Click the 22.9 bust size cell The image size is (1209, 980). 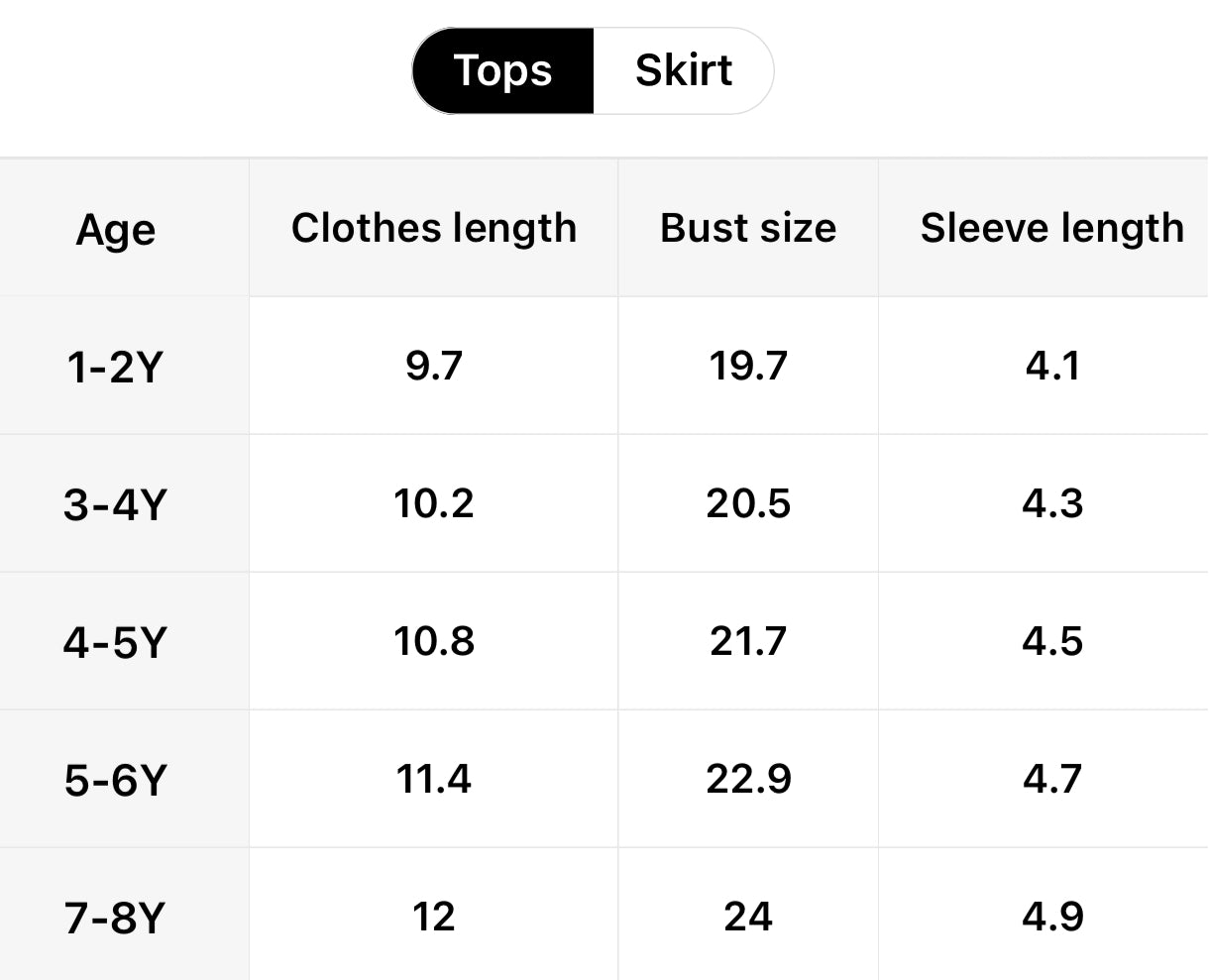pyautogui.click(x=748, y=779)
